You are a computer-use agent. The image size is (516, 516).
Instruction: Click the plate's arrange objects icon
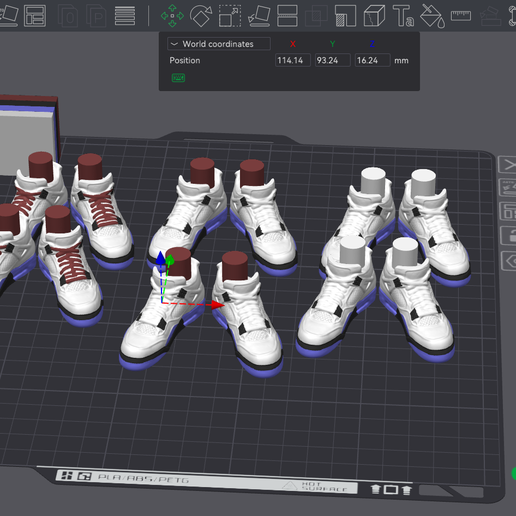coord(509,211)
